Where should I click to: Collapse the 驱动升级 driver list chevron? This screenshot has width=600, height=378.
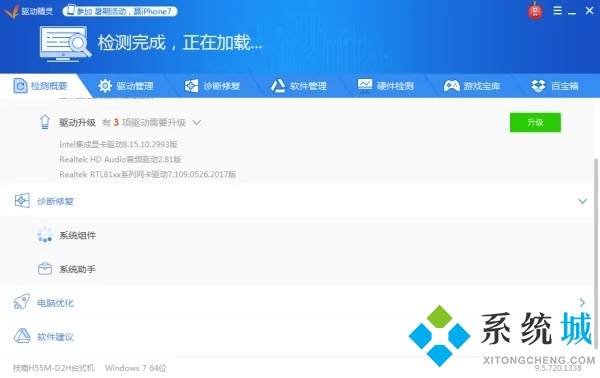pos(197,122)
